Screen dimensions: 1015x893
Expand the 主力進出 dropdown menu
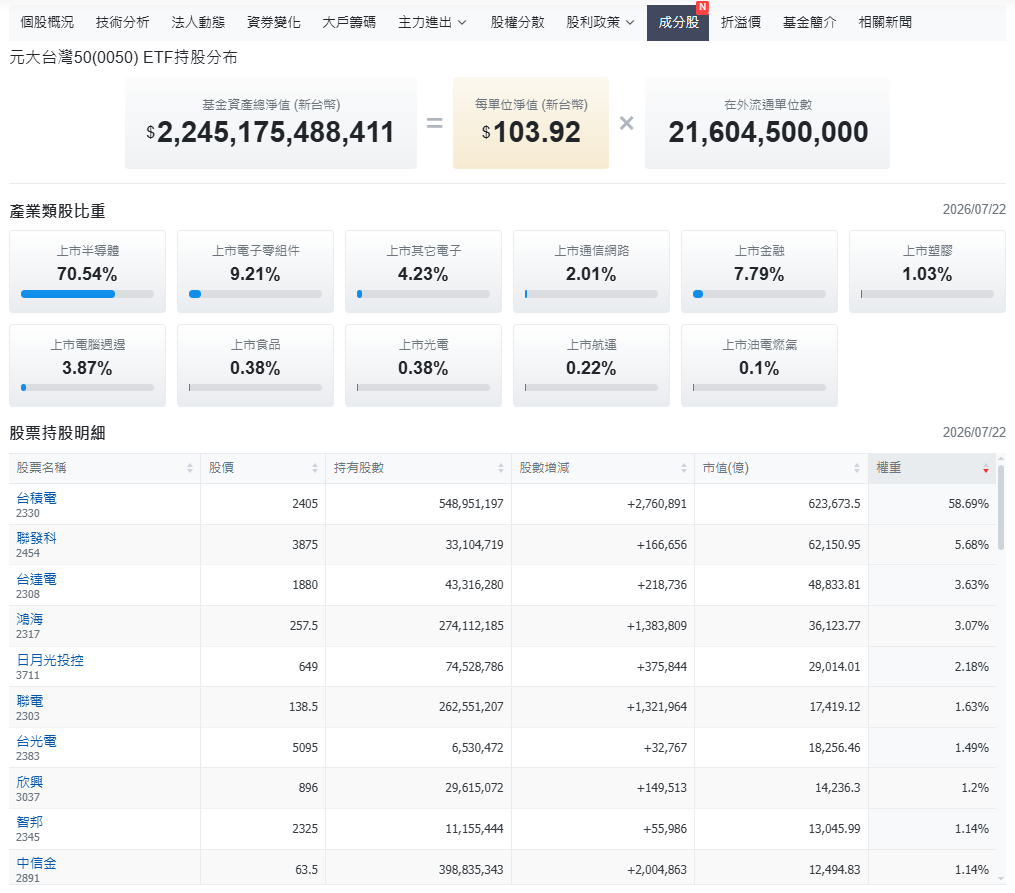[432, 22]
